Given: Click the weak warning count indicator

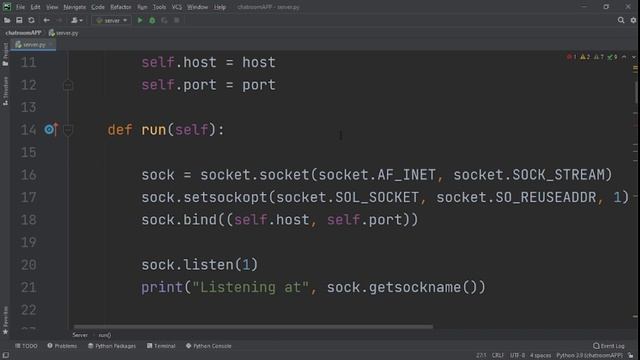Looking at the screenshot, I should pyautogui.click(x=599, y=57).
